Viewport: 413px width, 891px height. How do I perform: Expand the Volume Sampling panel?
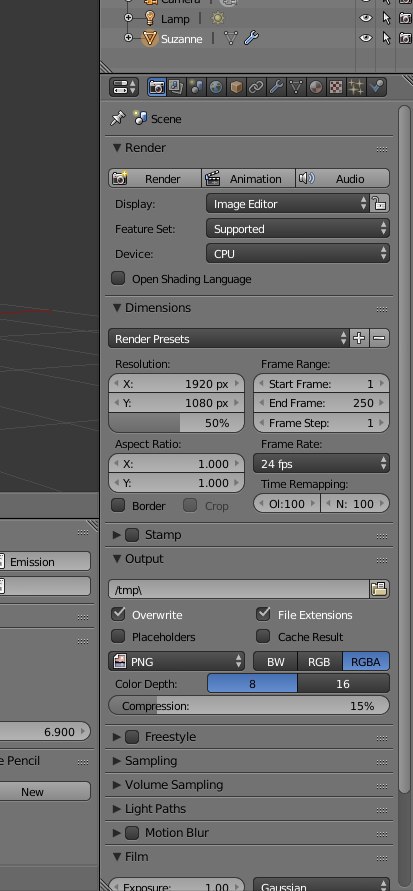[x=117, y=785]
